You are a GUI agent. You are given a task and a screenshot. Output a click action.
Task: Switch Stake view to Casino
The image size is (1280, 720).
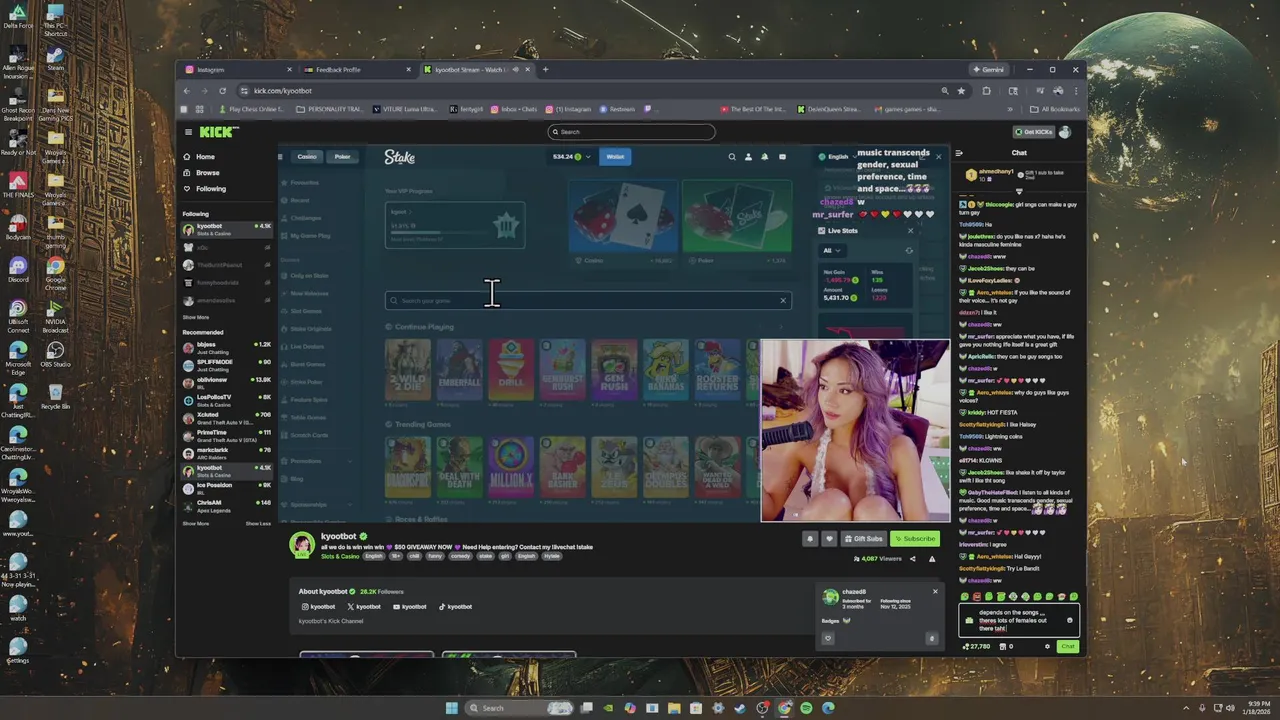(x=307, y=157)
